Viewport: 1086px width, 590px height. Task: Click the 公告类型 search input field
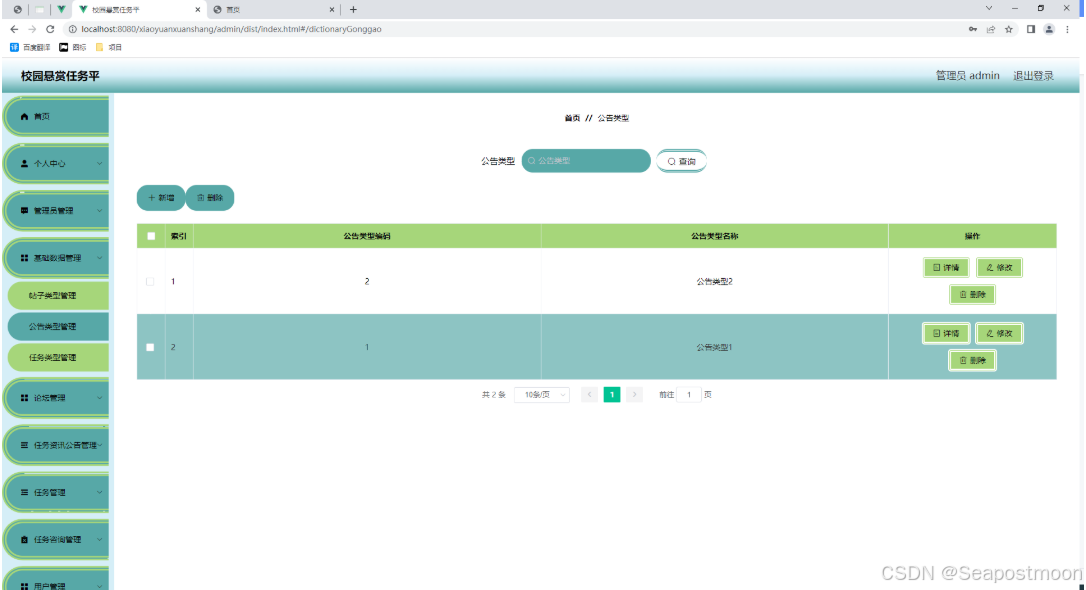(585, 160)
